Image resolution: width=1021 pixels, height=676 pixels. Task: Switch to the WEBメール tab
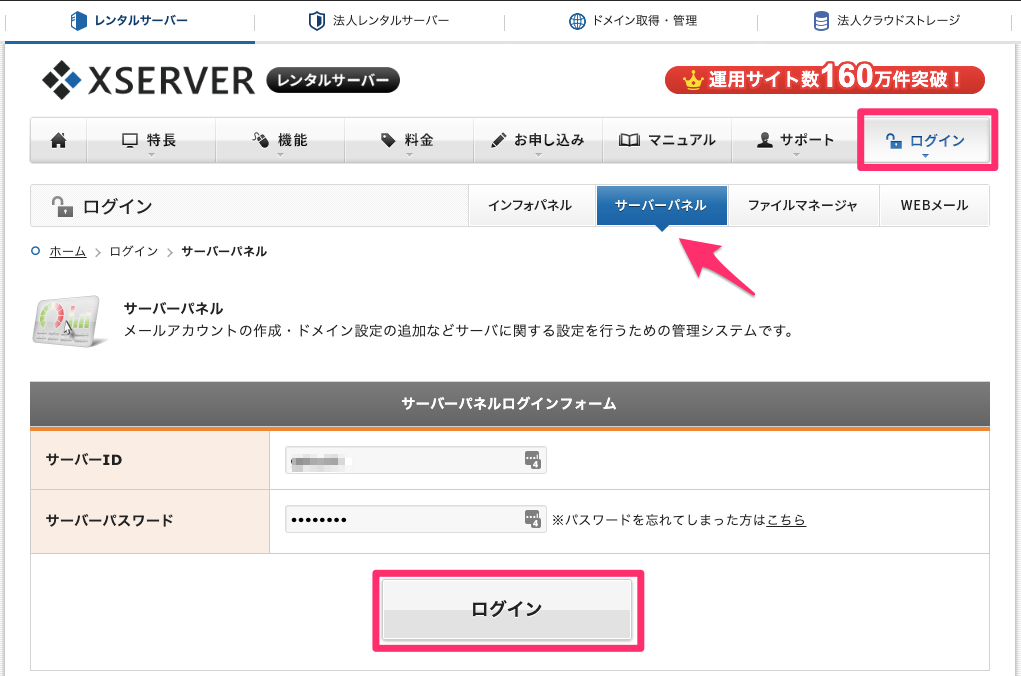coord(934,205)
